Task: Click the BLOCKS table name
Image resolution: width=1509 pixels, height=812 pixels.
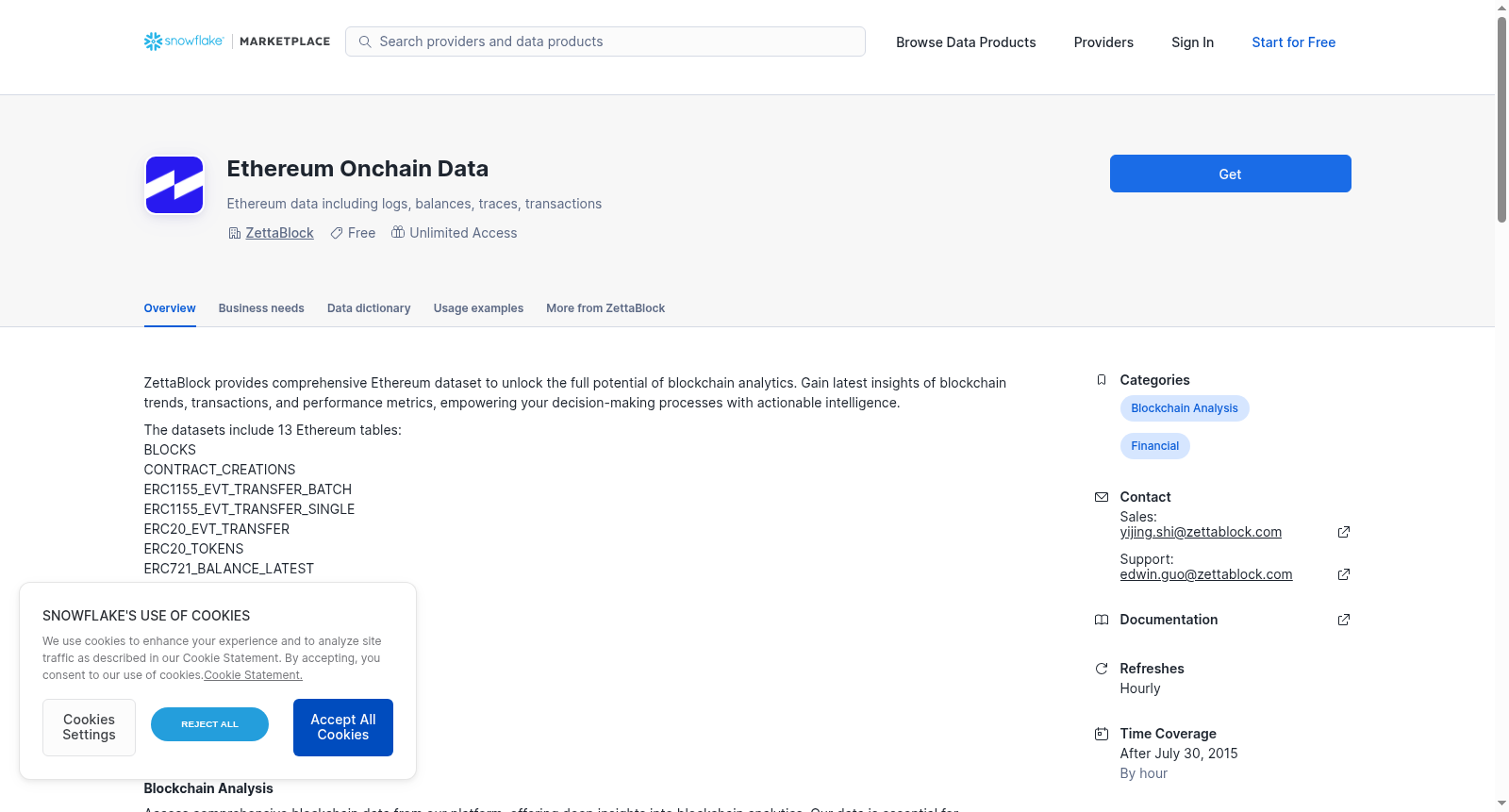Action: [x=170, y=450]
